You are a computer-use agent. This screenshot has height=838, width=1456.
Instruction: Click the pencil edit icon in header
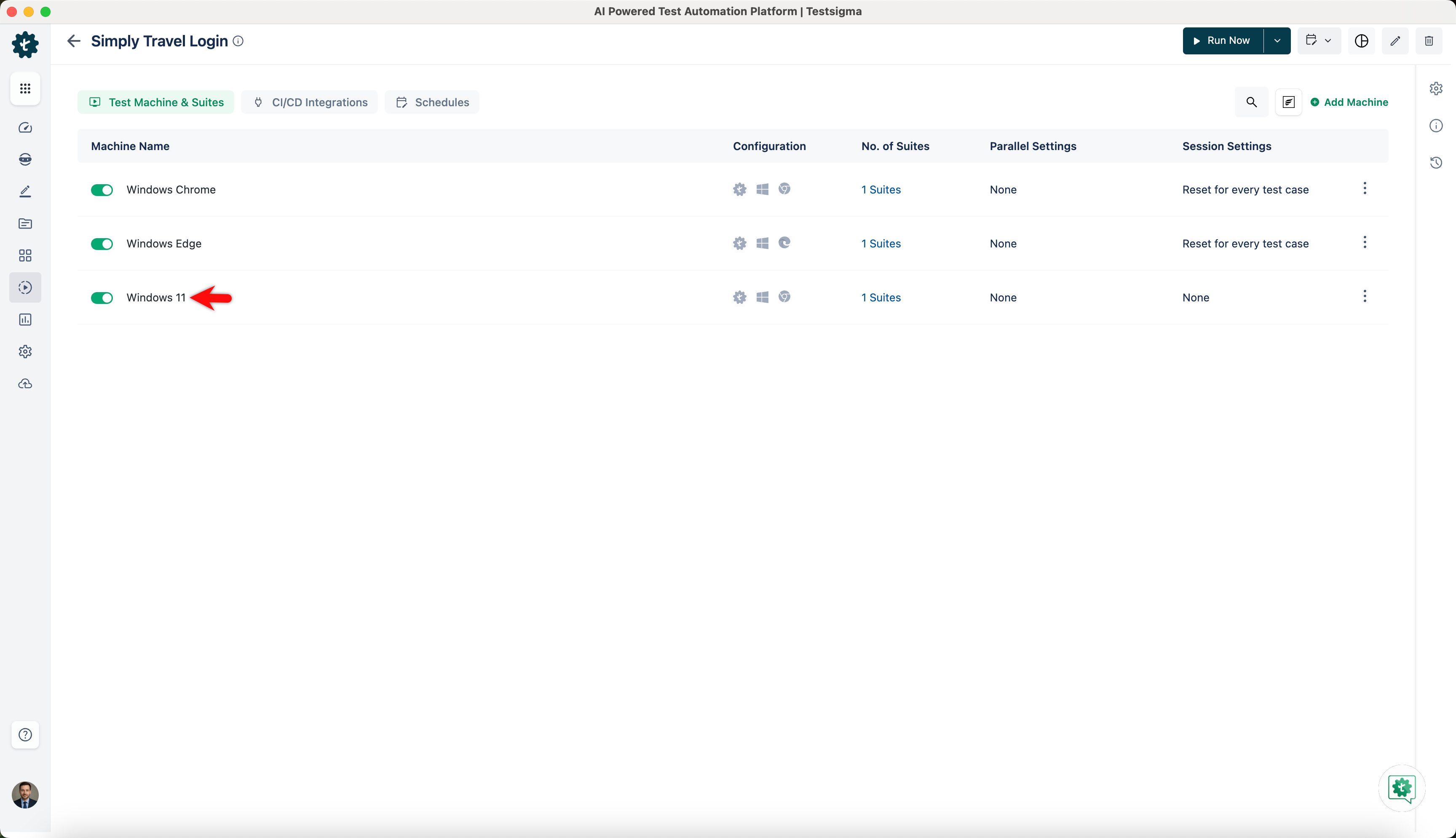[x=1395, y=41]
